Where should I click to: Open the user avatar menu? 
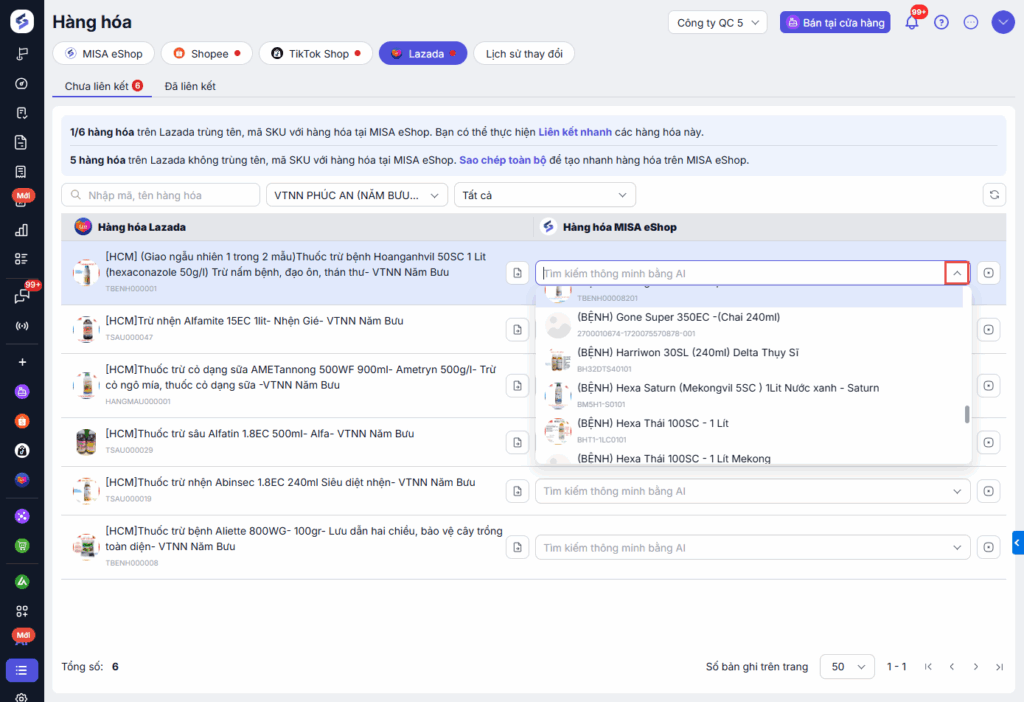[1003, 22]
